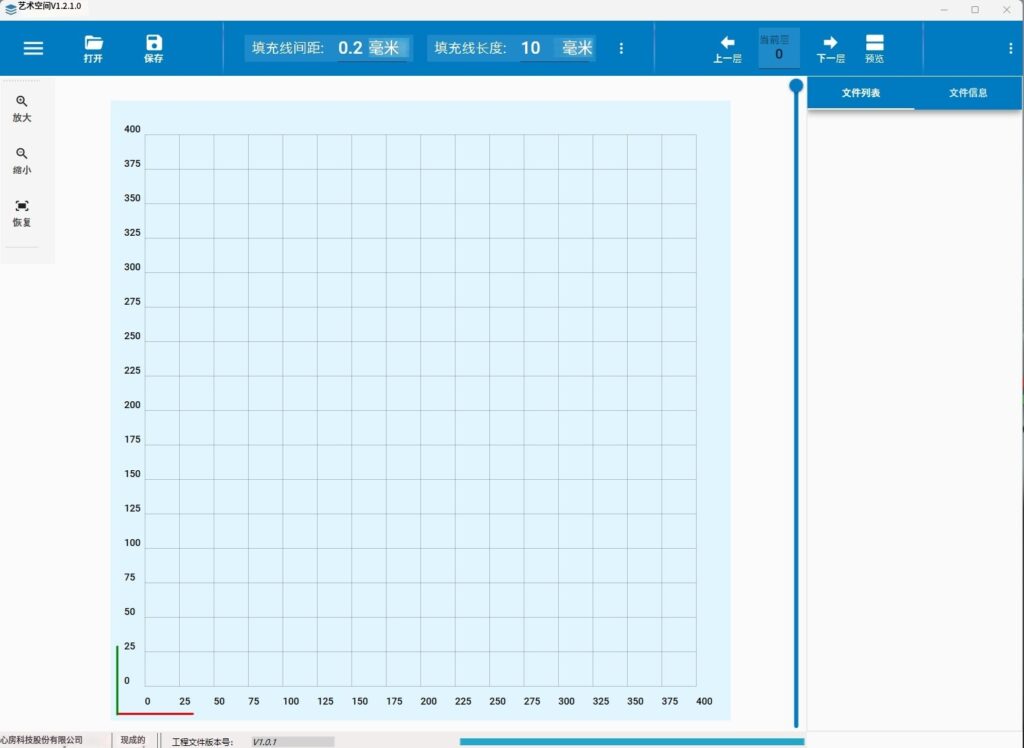Click the 400 label on vertical axis
This screenshot has height=748, width=1024.
click(132, 129)
